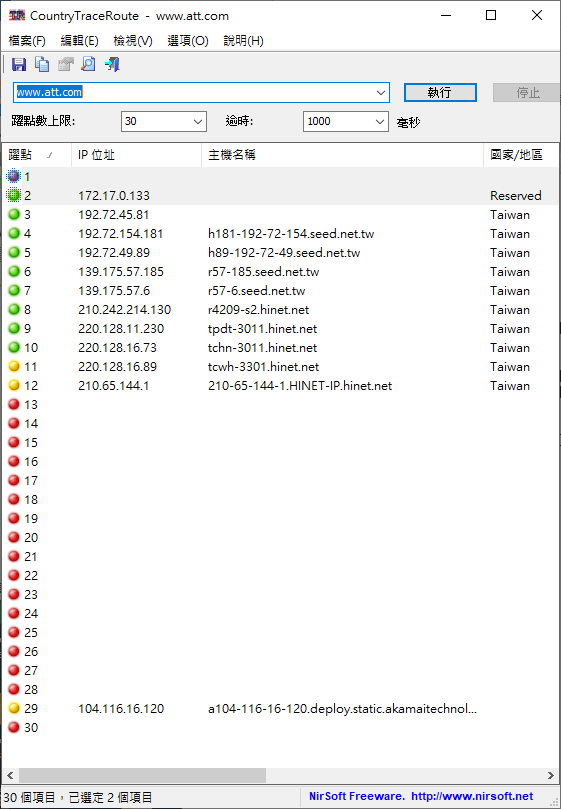Select host h181-192-72-154.seed.net.tw
This screenshot has width=561, height=809.
[x=291, y=234]
